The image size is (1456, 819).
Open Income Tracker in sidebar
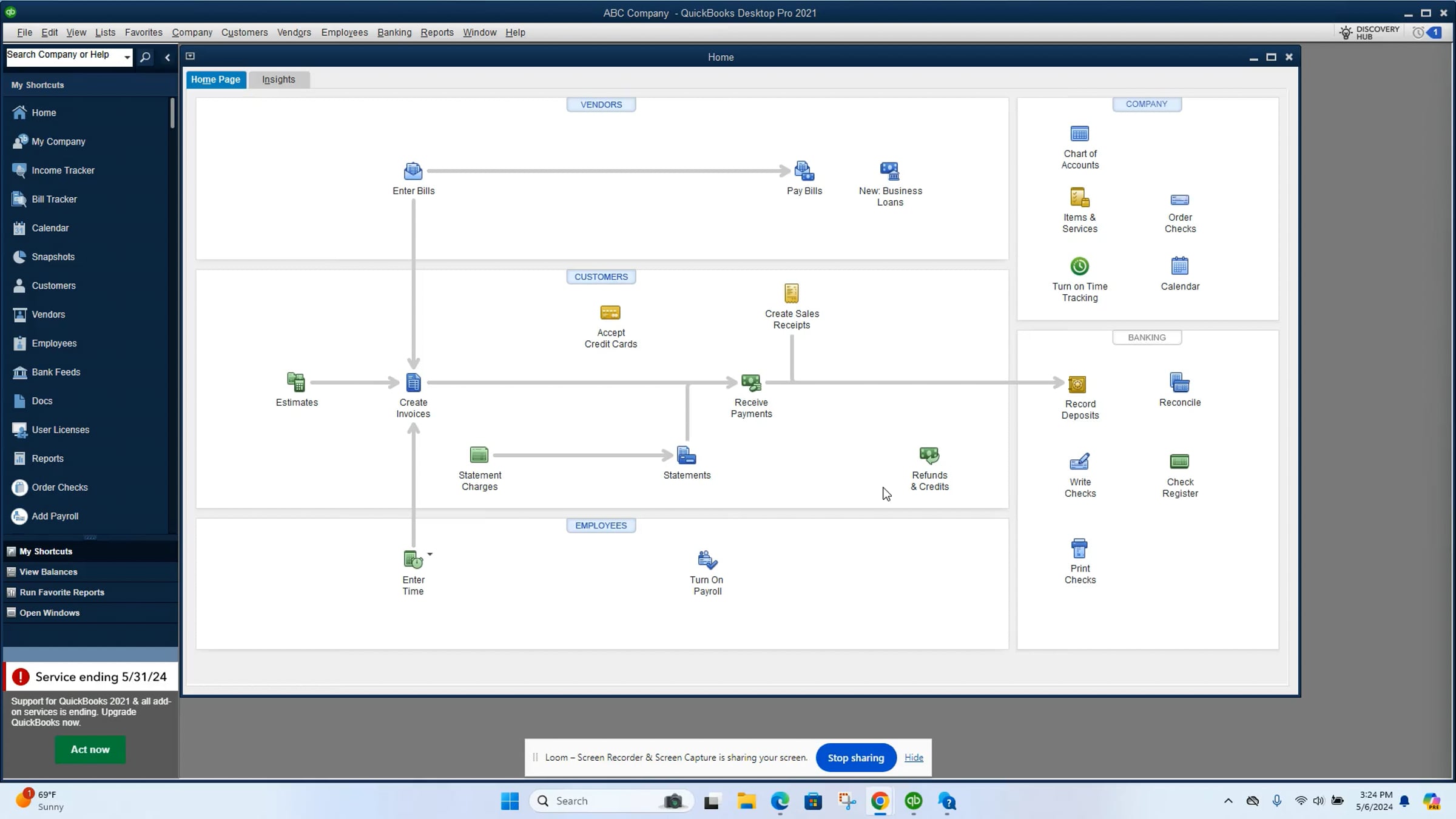click(63, 170)
